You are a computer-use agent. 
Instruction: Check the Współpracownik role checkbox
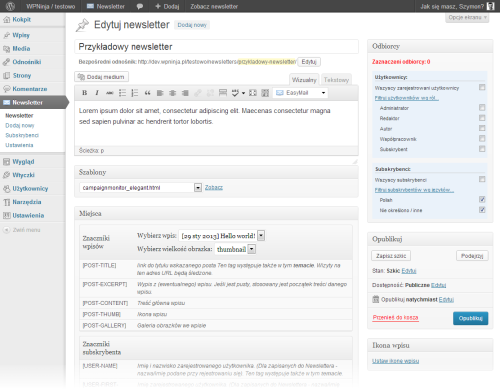pos(482,138)
